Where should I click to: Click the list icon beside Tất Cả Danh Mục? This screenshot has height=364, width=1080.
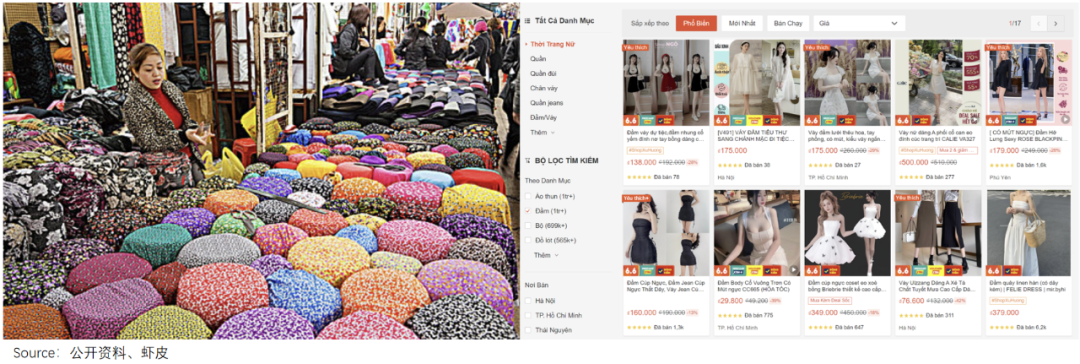527,21
